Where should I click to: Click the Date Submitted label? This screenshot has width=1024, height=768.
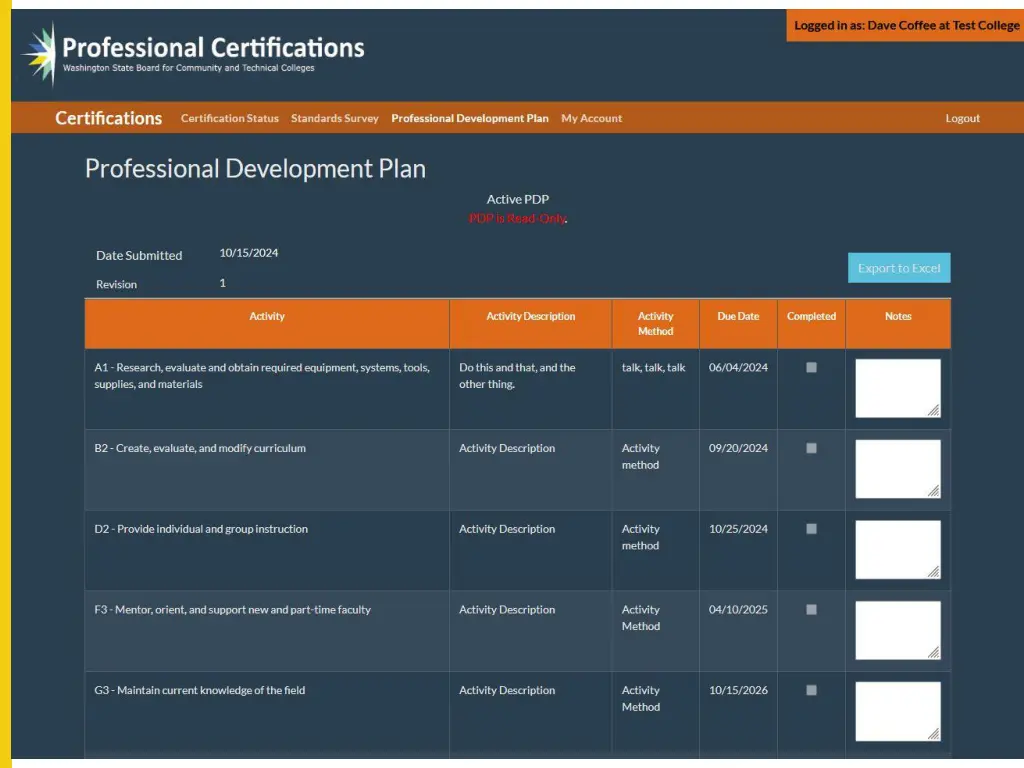tap(139, 255)
